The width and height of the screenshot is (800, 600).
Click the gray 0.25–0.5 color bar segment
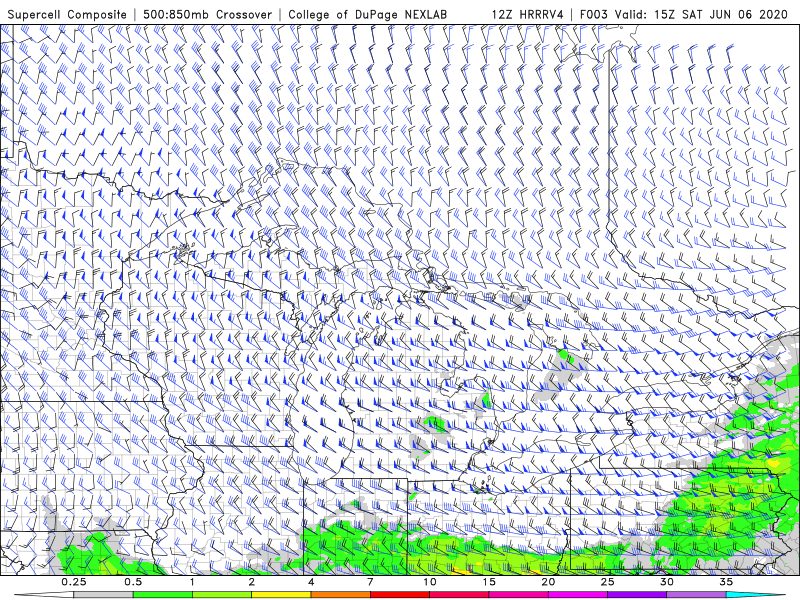103,595
